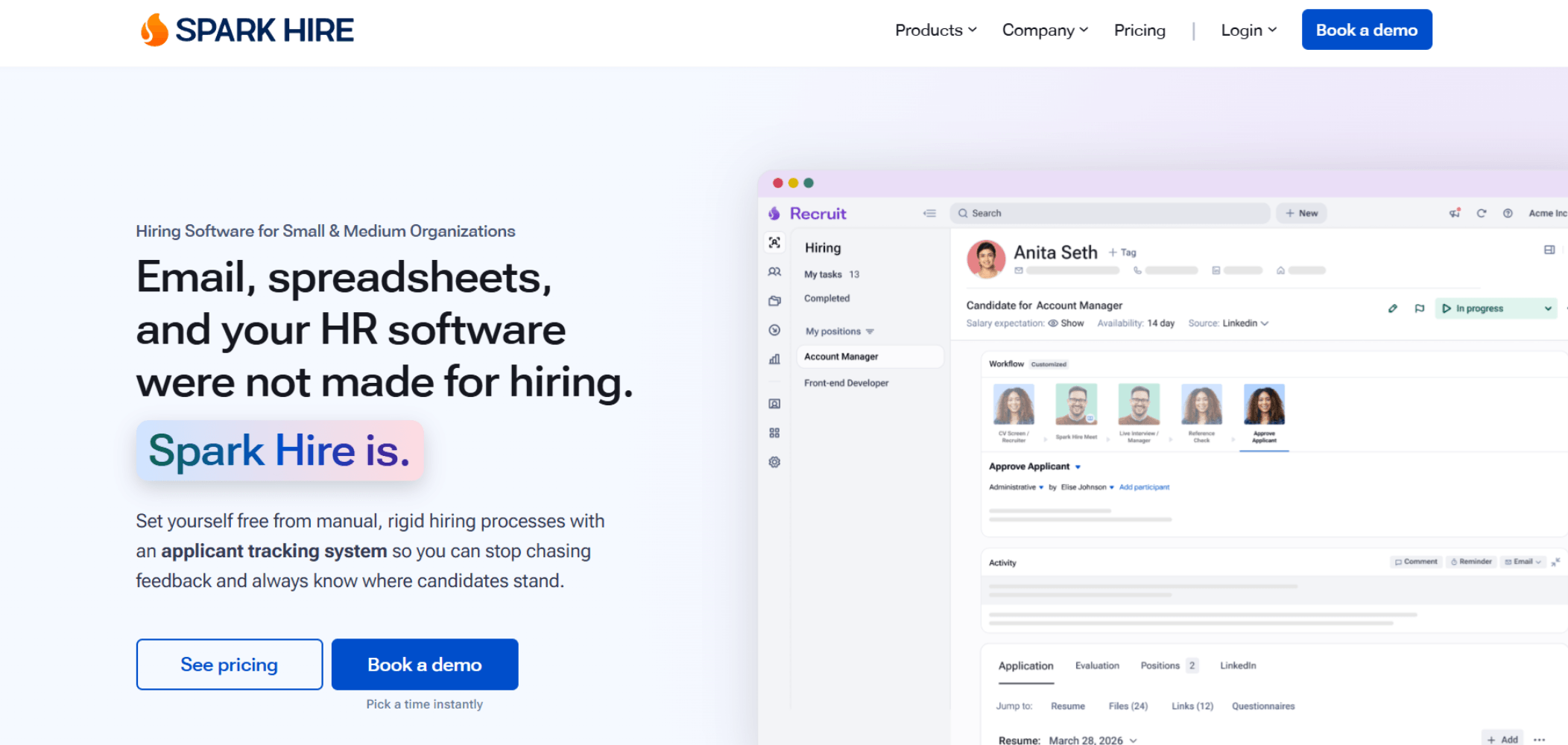This screenshot has width=1568, height=745.
Task: Open the grid apps sidebar icon
Action: (774, 433)
